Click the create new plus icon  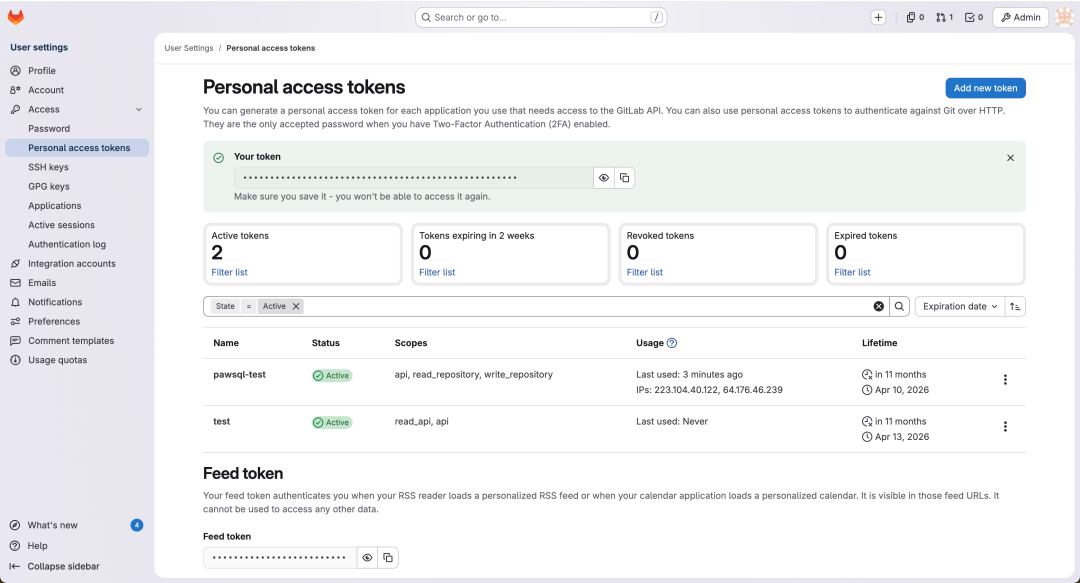(x=878, y=17)
